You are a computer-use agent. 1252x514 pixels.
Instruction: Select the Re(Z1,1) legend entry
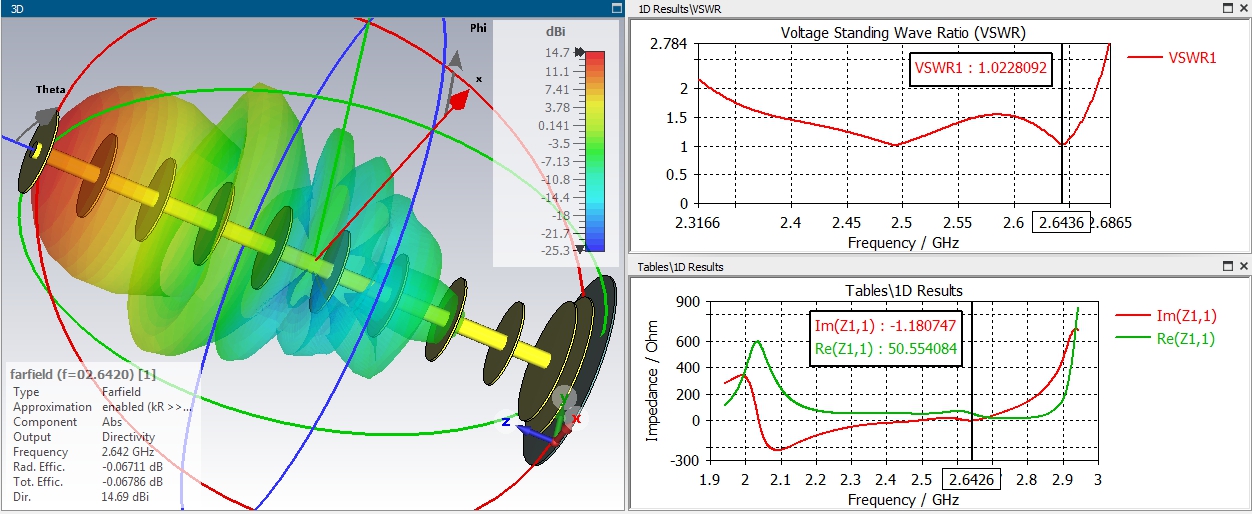click(x=1165, y=338)
